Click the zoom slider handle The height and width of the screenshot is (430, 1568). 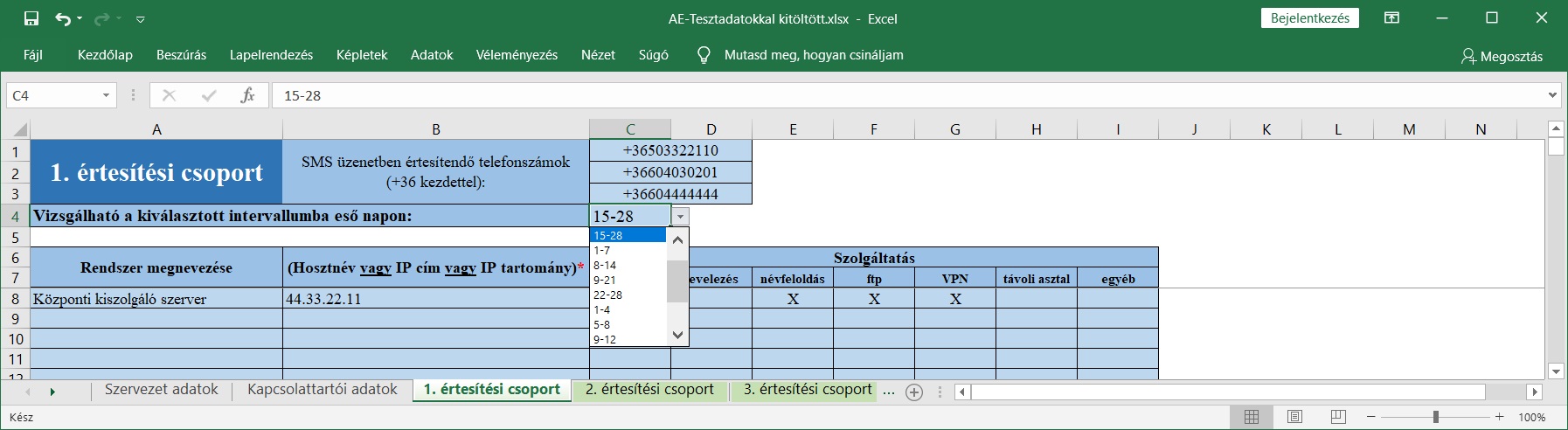pos(1435,417)
